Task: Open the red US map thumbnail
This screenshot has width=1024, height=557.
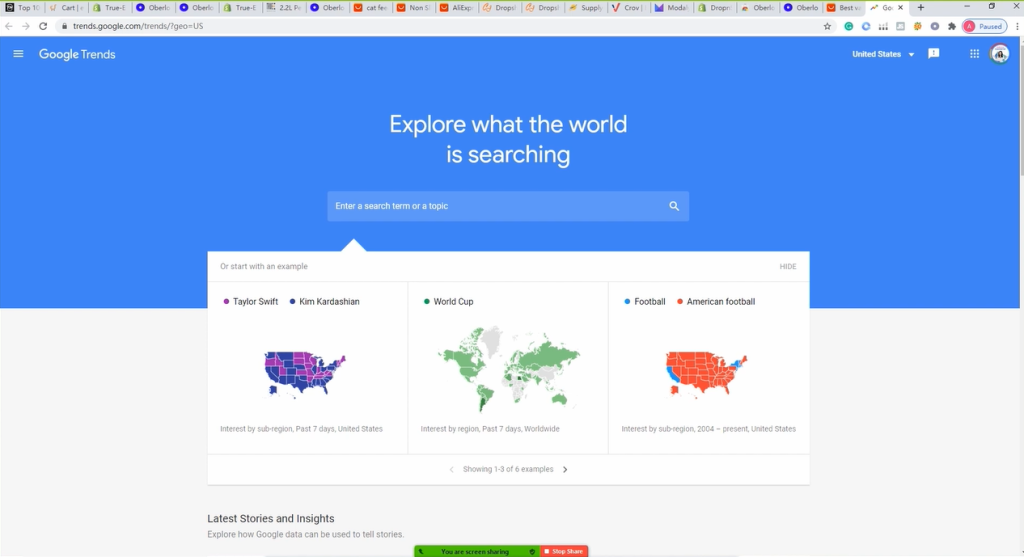Action: pyautogui.click(x=706, y=374)
